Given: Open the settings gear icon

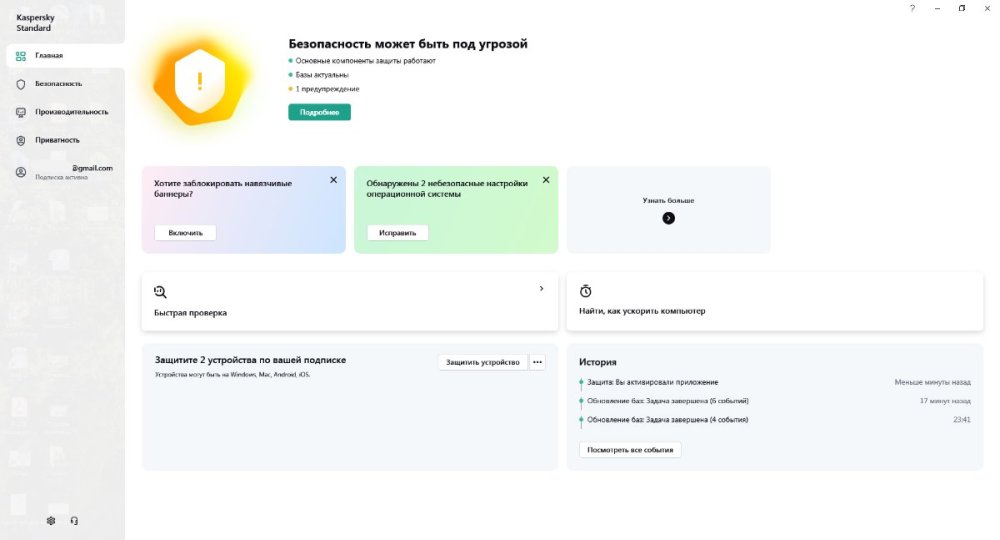Looking at the screenshot, I should pos(51,521).
